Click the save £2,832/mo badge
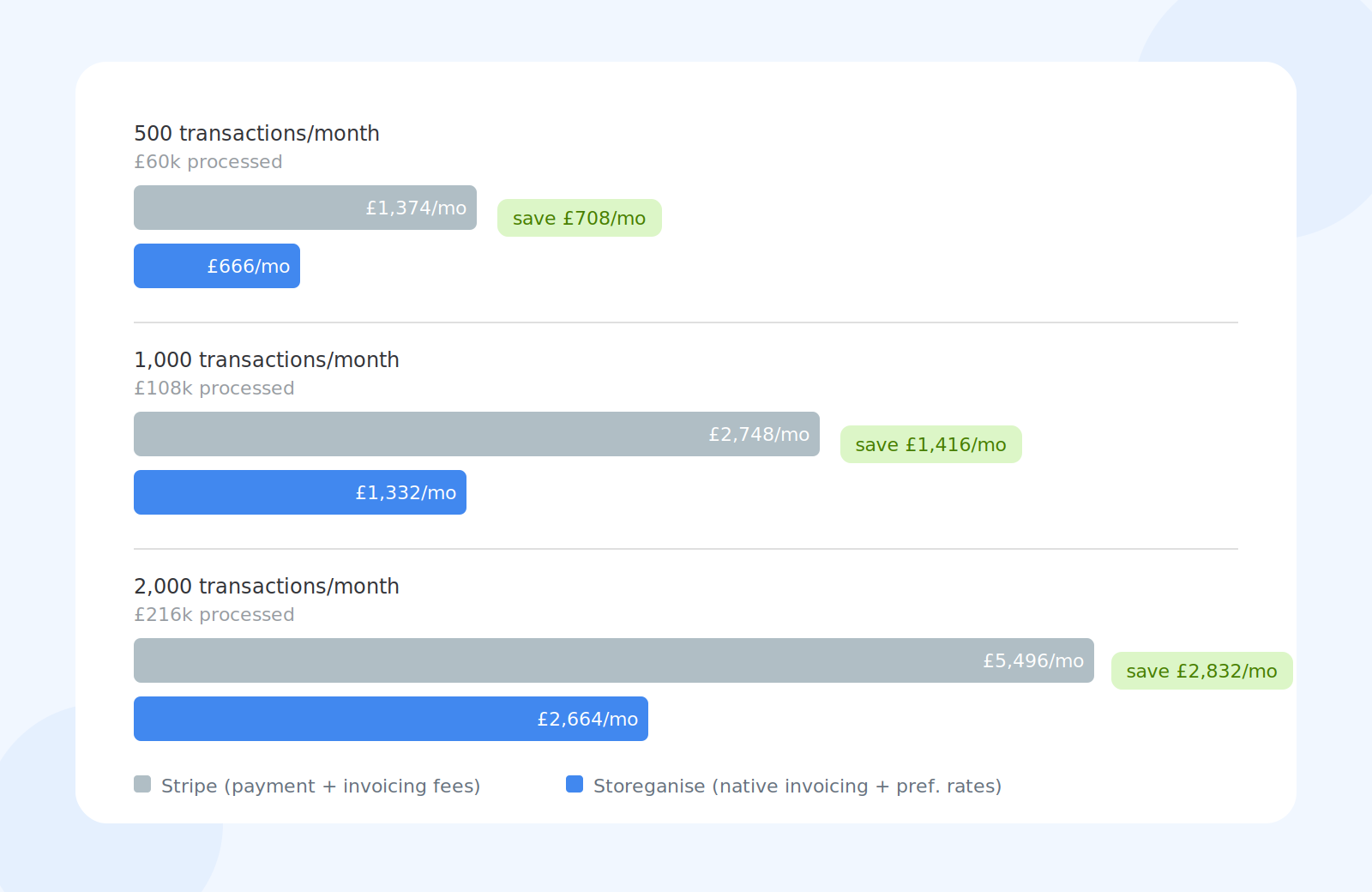The height and width of the screenshot is (892, 1372). [x=1202, y=671]
